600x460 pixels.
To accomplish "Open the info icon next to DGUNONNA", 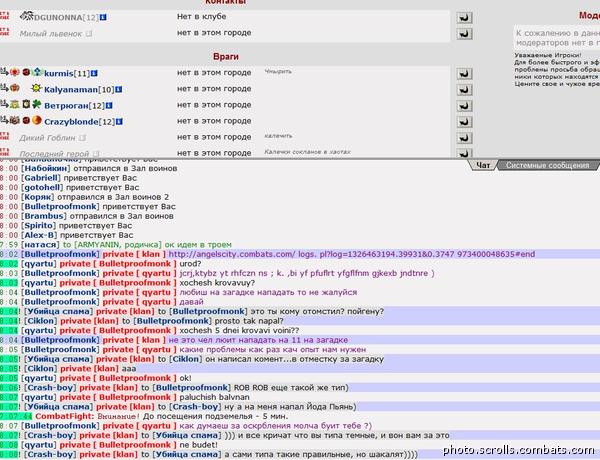I will (x=103, y=18).
